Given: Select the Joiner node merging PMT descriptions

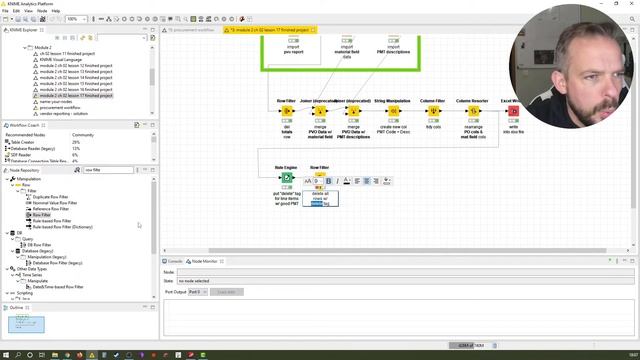Looking at the screenshot, I should (353, 111).
